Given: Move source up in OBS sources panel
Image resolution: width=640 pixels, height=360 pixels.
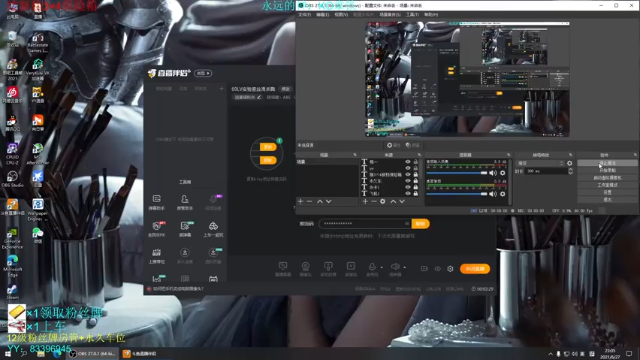Looking at the screenshot, I should 393,201.
